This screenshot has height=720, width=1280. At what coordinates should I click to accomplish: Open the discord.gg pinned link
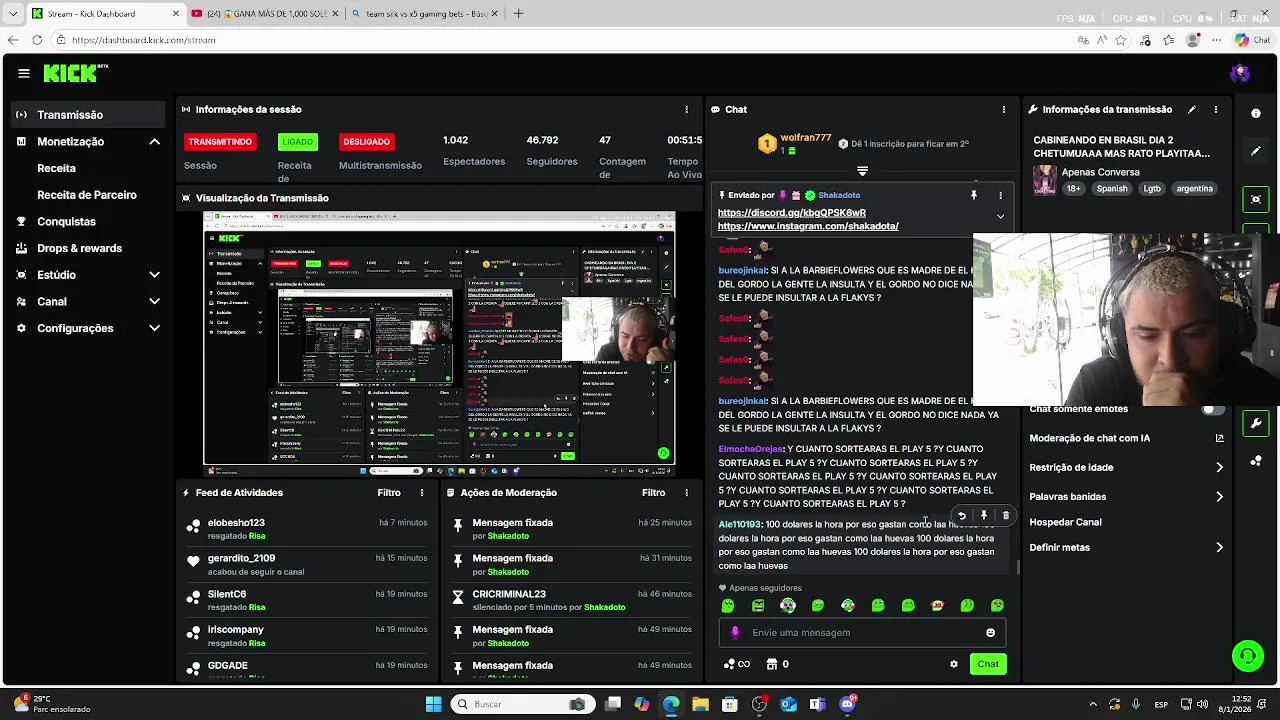(x=791, y=213)
